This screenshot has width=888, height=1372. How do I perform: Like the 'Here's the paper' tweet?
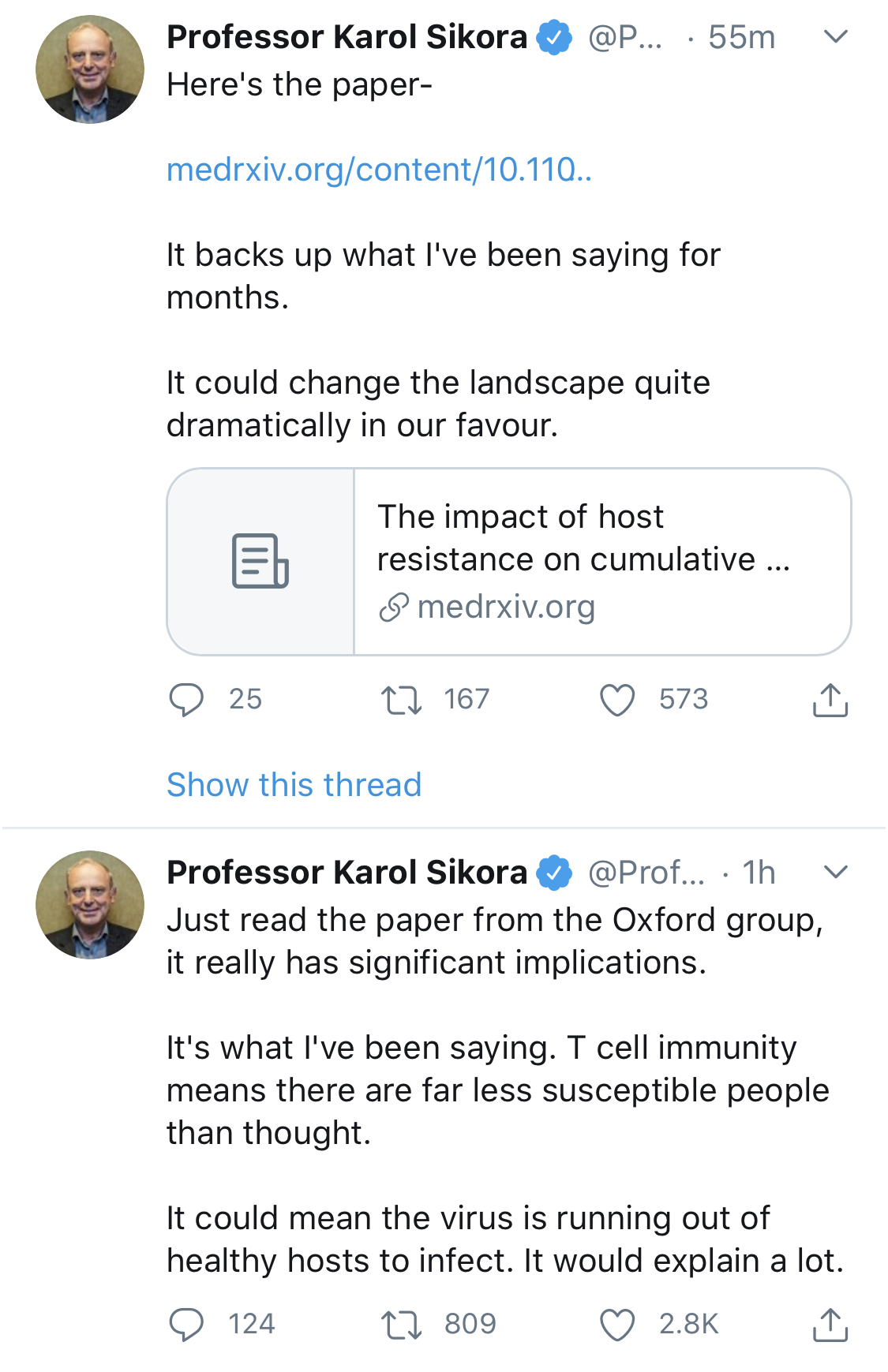click(617, 700)
